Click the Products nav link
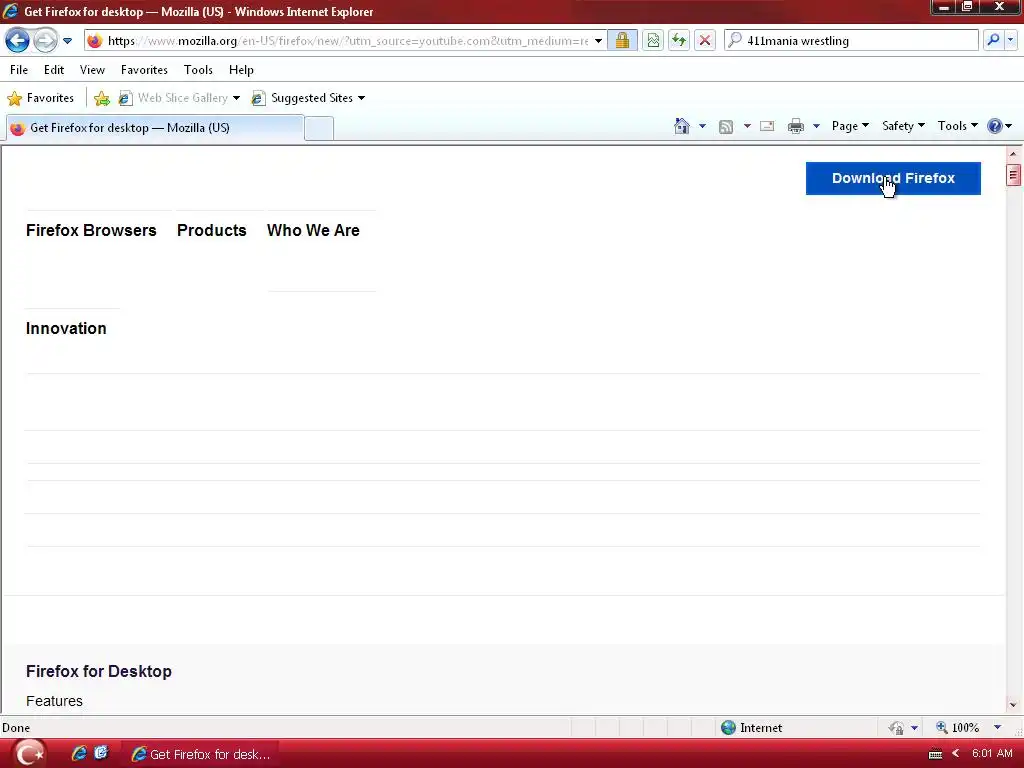Viewport: 1024px width, 768px height. 212,231
